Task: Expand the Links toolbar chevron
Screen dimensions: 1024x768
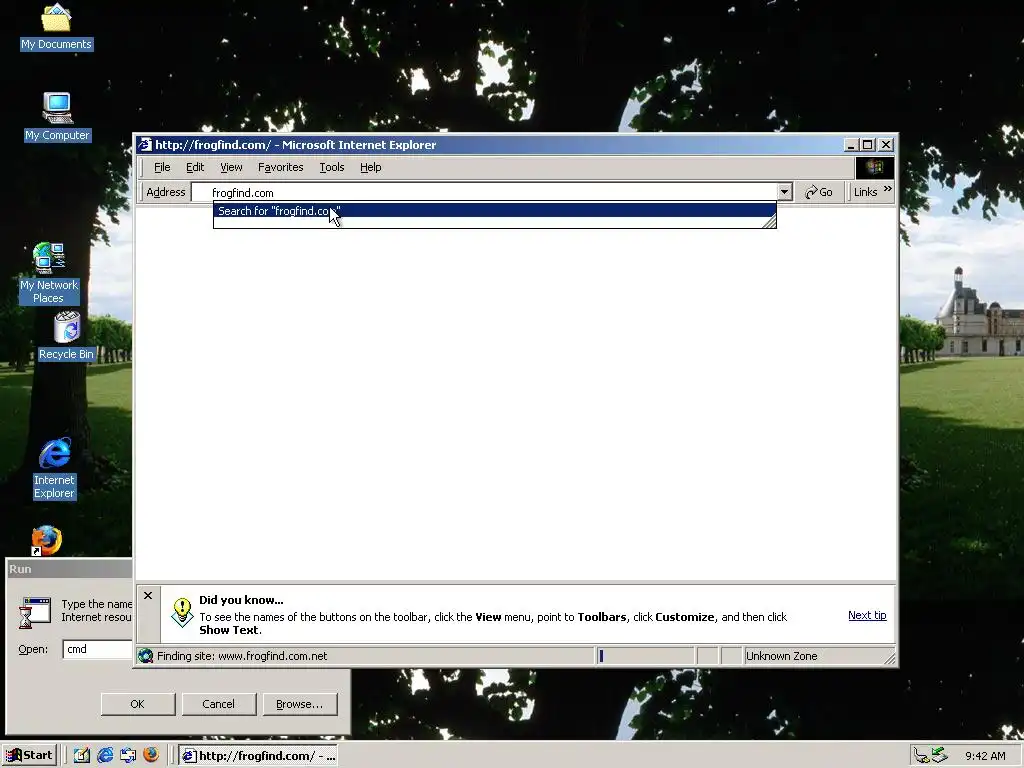Action: point(888,189)
